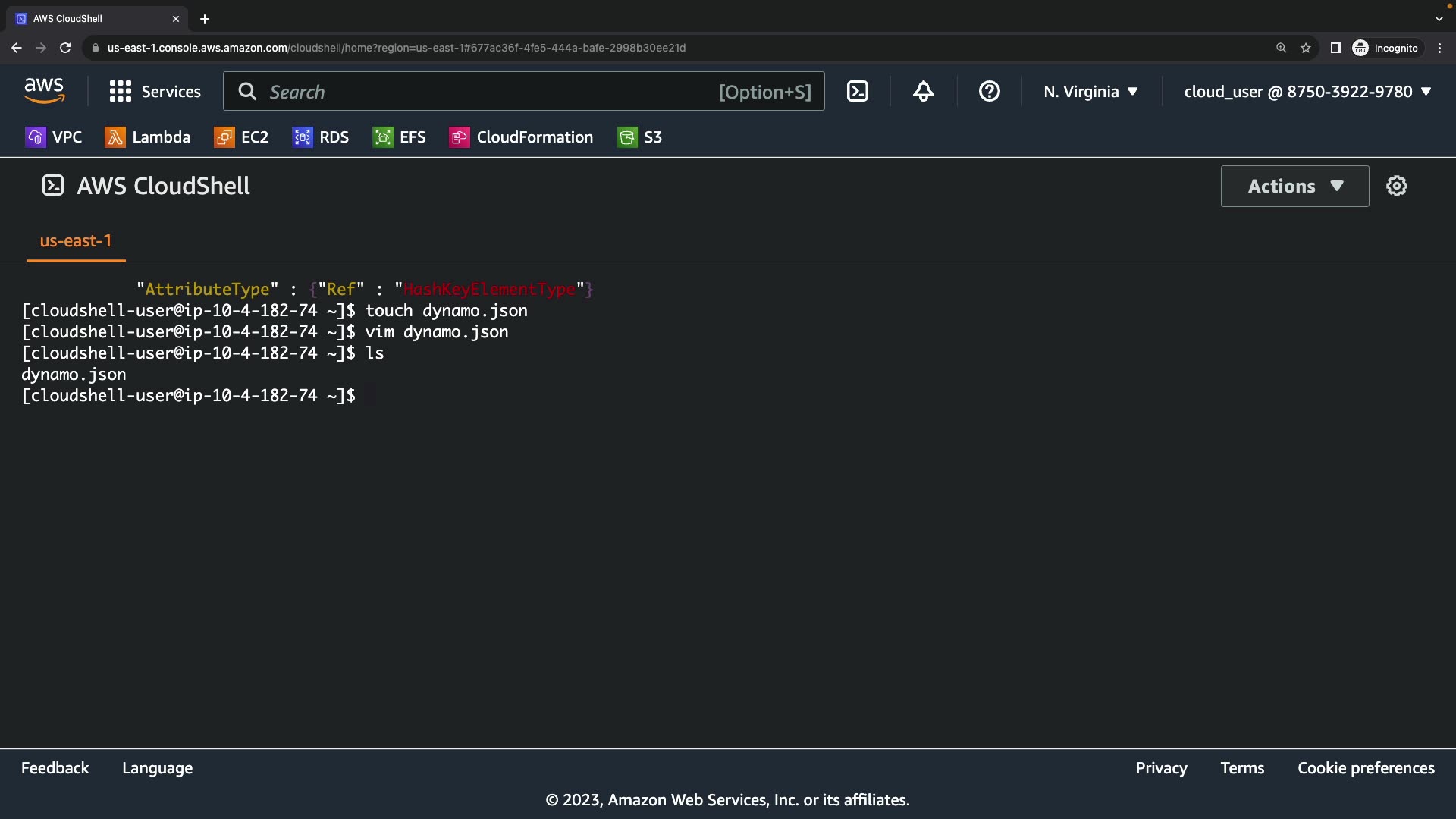Open the RDS service shortcut
The height and width of the screenshot is (819, 1456).
[x=321, y=137]
